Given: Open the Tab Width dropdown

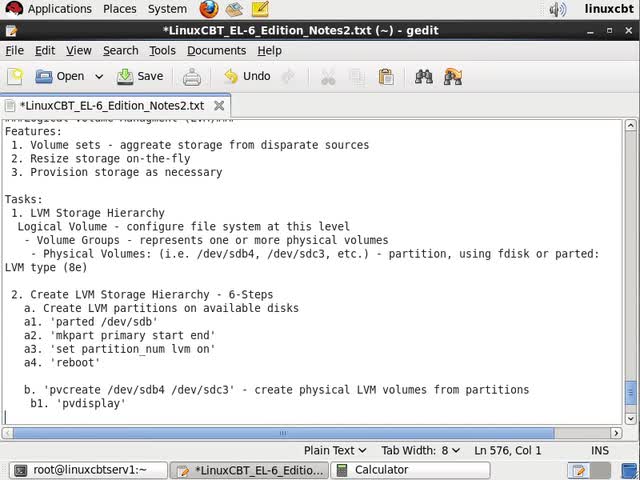Looking at the screenshot, I should (420, 451).
